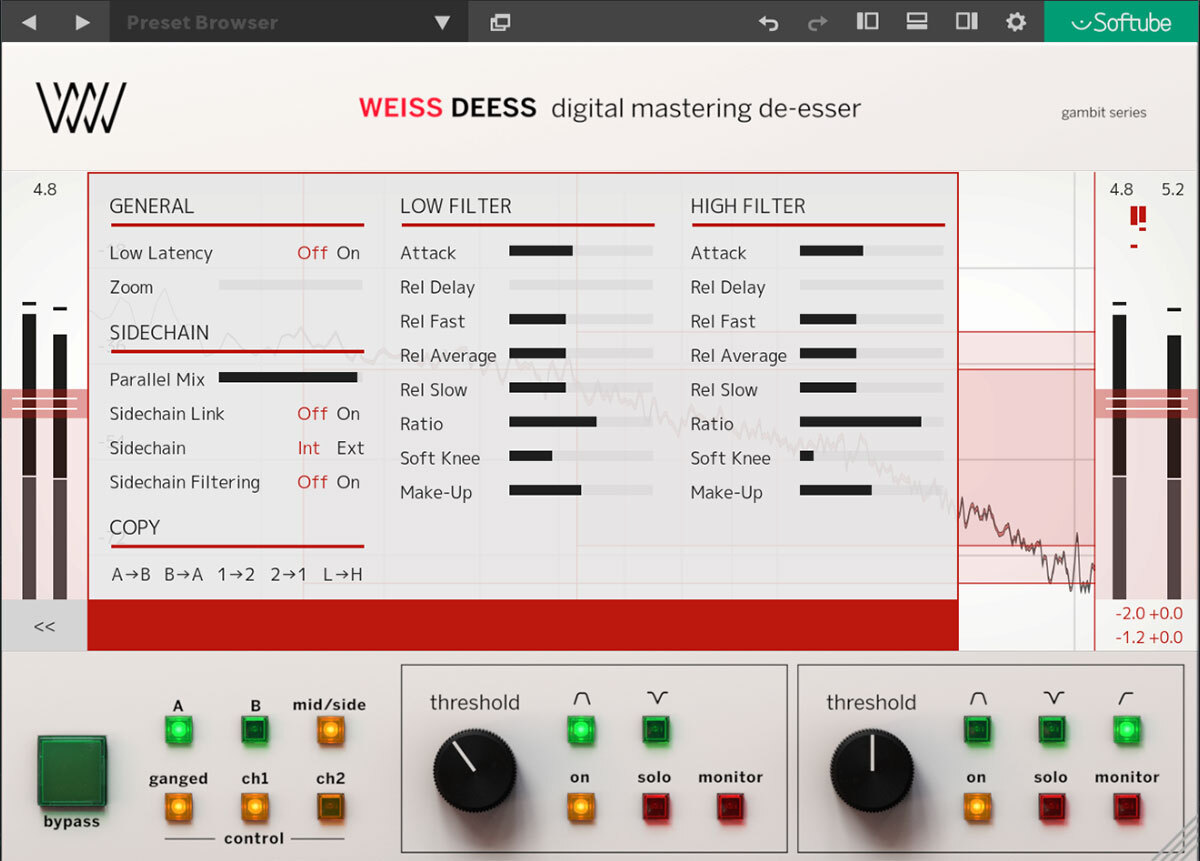Viewport: 1200px width, 861px height.
Task: Set Sidechain Link to Off
Action: click(312, 413)
